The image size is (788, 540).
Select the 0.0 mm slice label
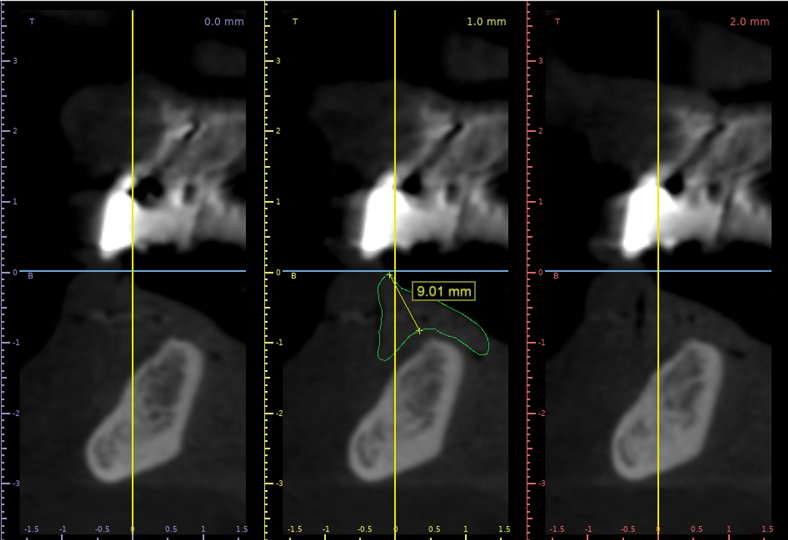pos(224,21)
